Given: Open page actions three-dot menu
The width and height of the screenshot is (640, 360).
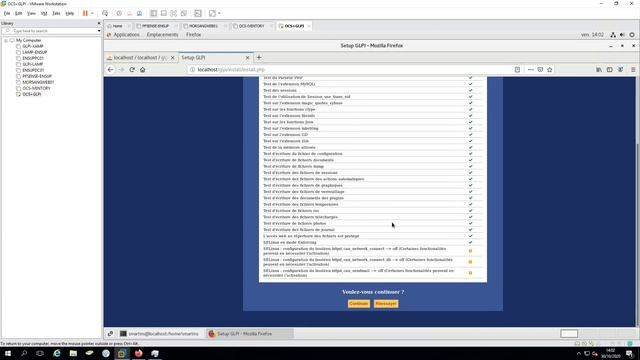Looking at the screenshot, I should point(531,70).
